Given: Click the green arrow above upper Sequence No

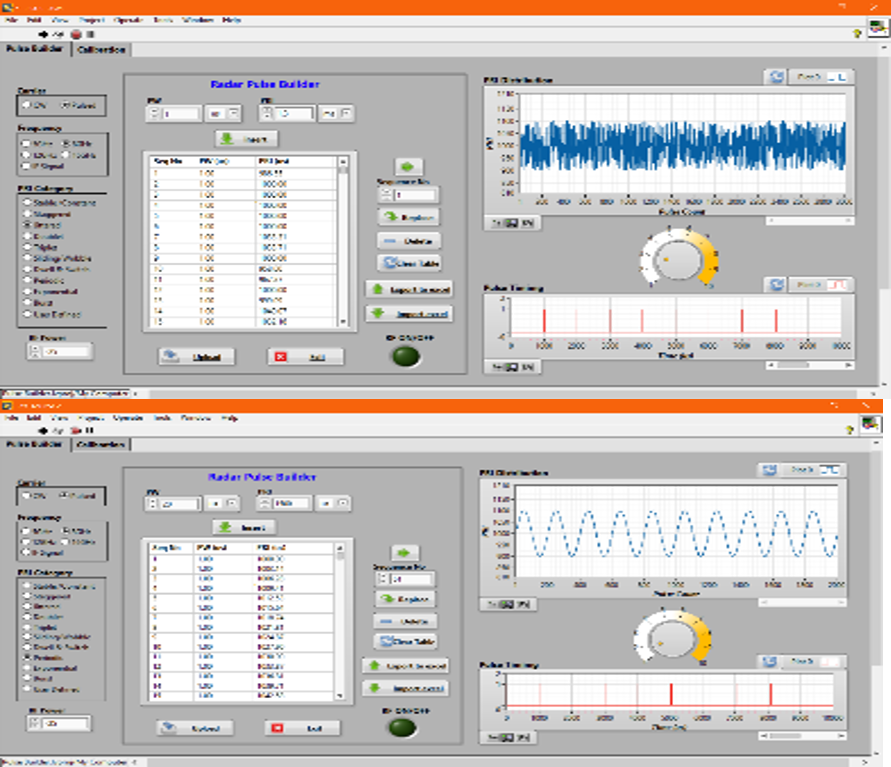Looking at the screenshot, I should tap(410, 167).
